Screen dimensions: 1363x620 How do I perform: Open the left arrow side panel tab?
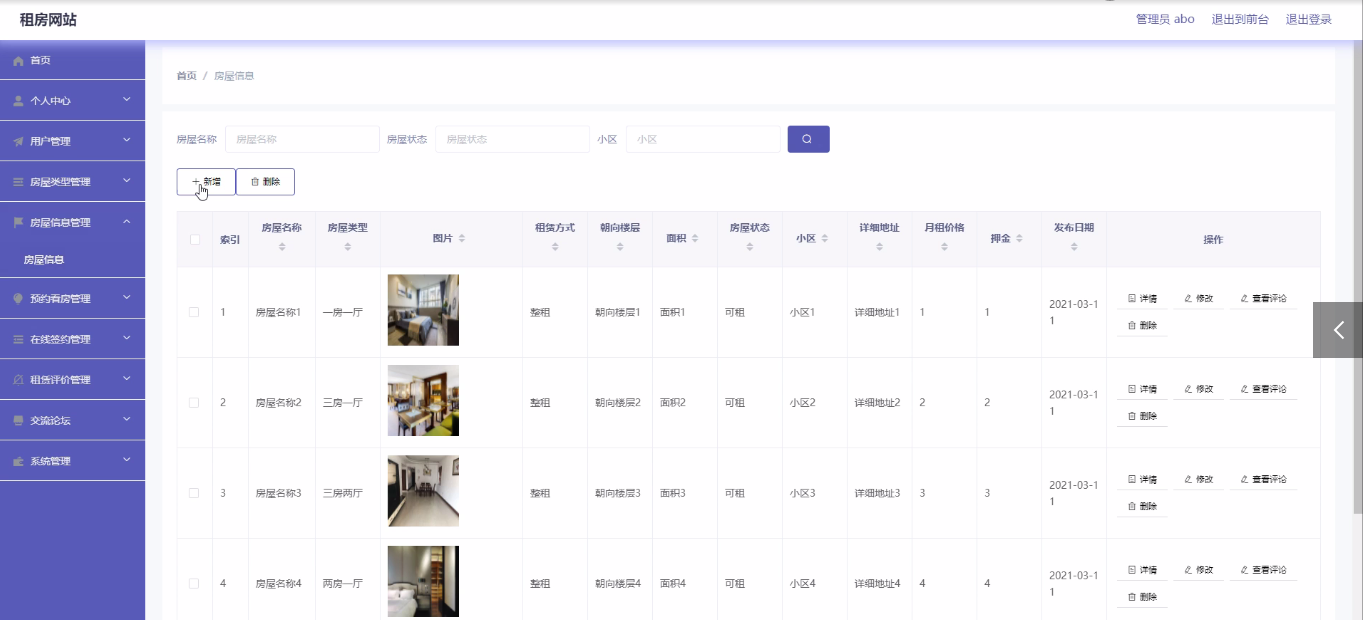click(x=1337, y=330)
